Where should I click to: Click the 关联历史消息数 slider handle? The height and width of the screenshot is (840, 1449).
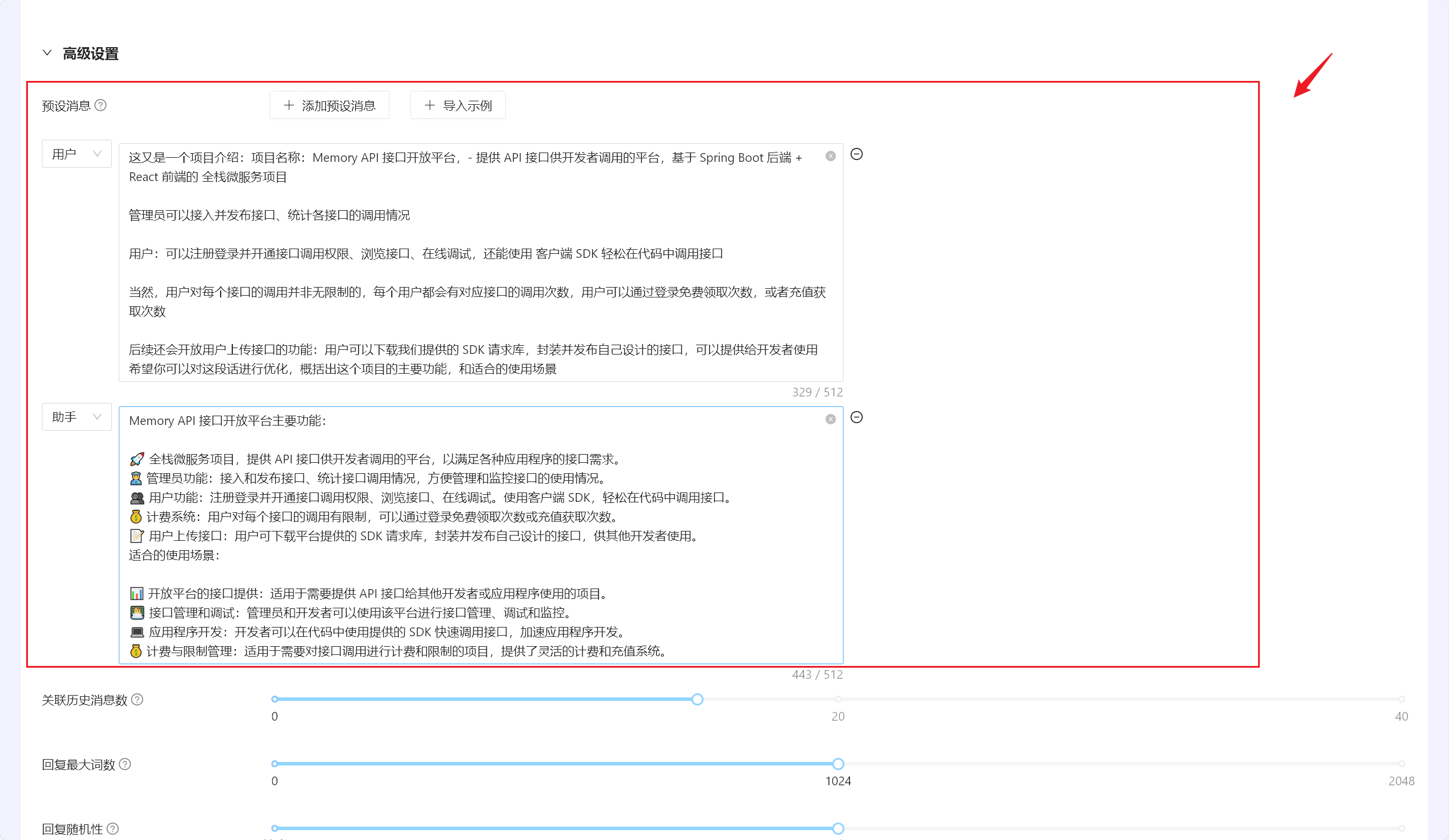coord(697,699)
